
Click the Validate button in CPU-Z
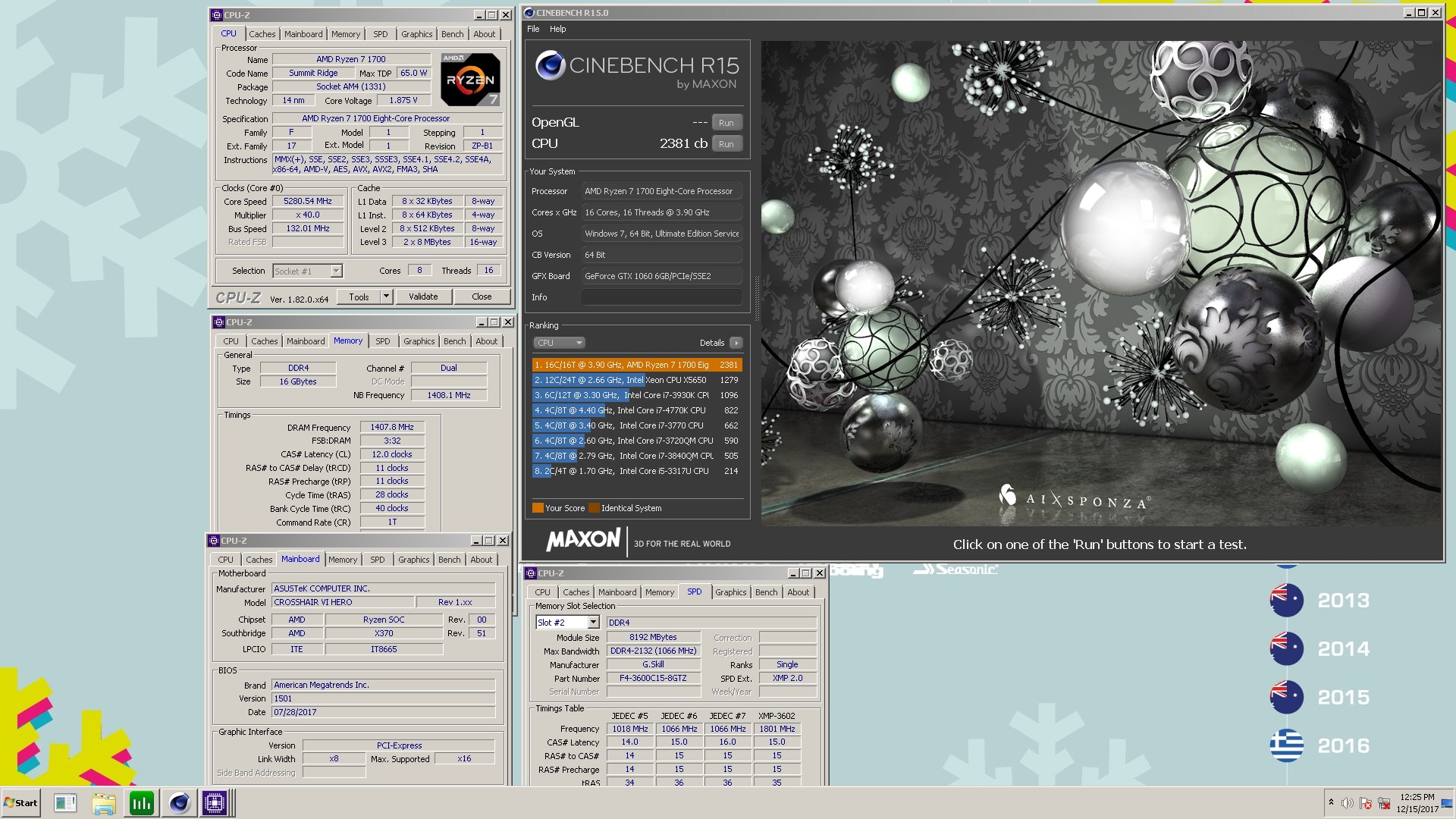pyautogui.click(x=423, y=297)
